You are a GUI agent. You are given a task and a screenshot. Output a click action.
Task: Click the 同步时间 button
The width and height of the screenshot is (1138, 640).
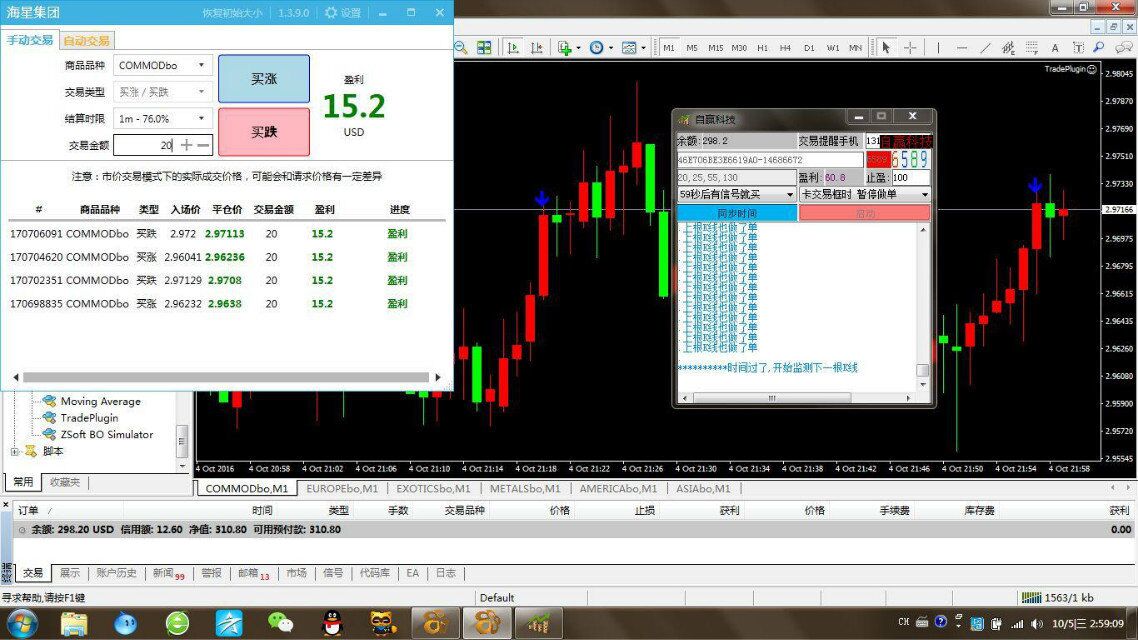point(737,213)
